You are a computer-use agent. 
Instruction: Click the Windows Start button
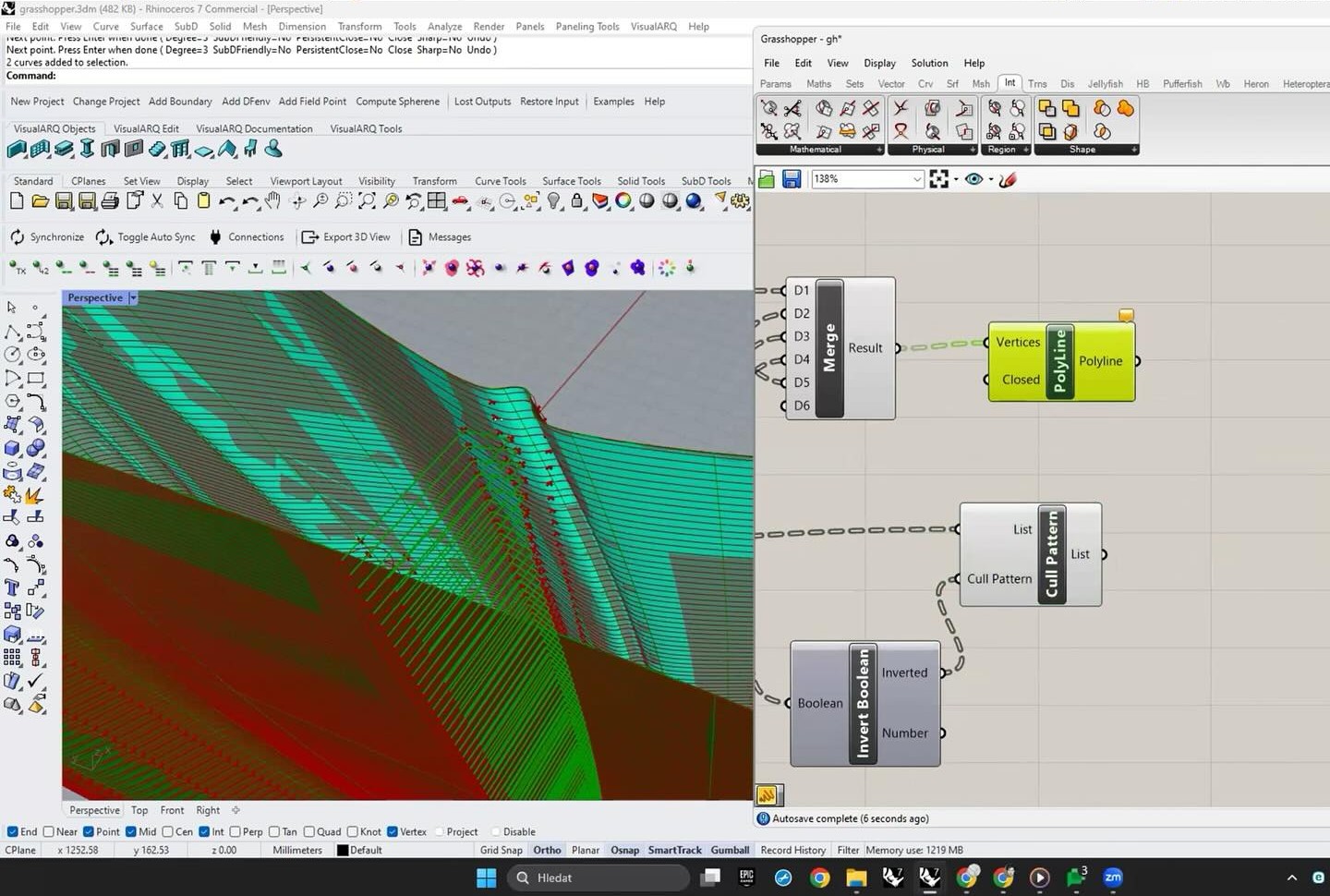coord(487,878)
